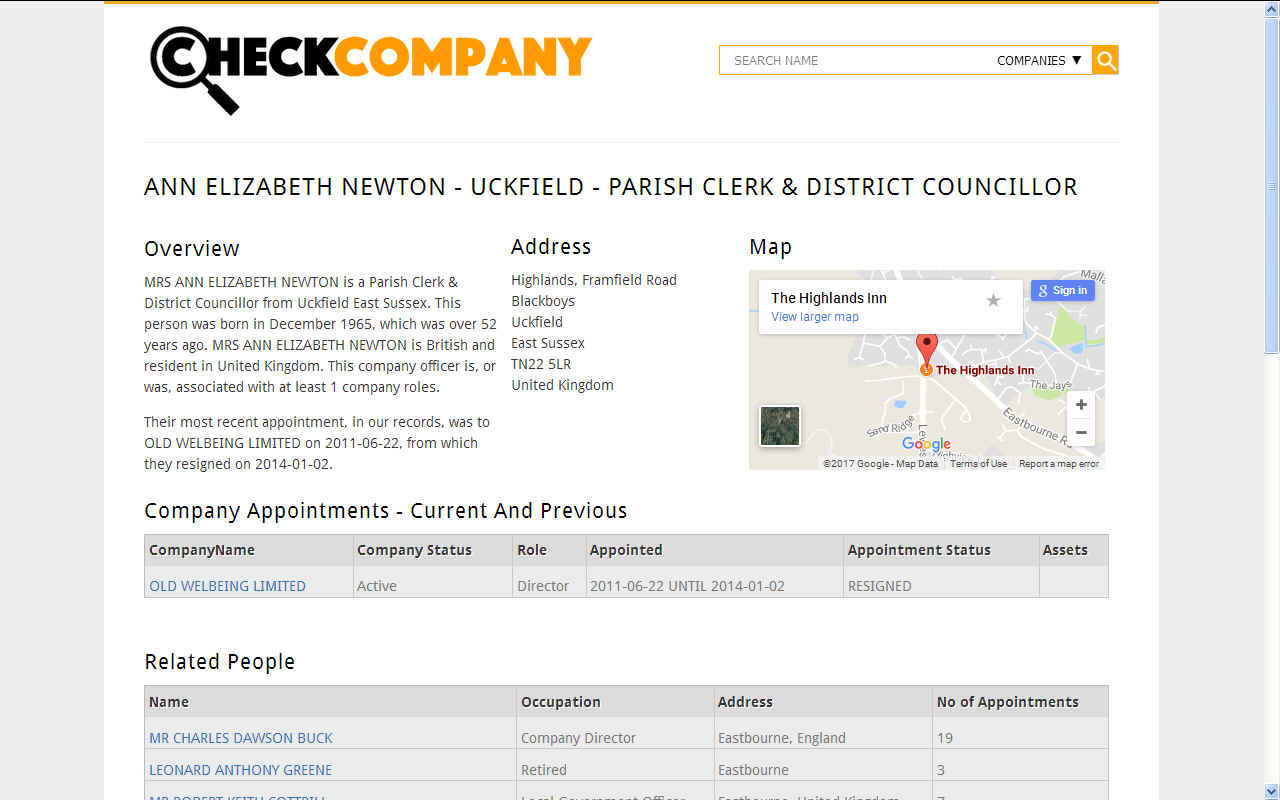Click the CheckCompany logo
1280x800 pixels.
370,66
